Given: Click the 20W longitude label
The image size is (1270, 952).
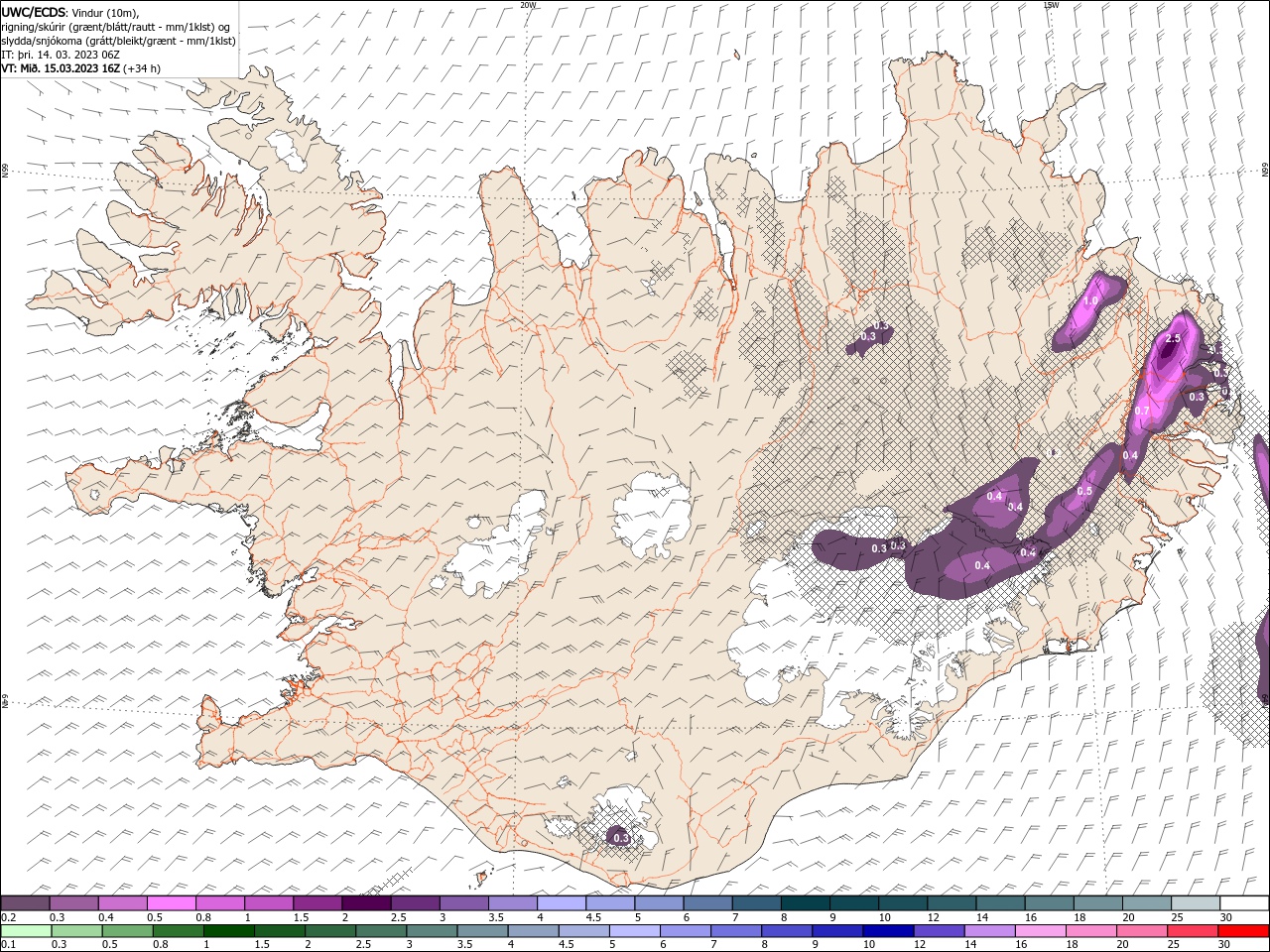Looking at the screenshot, I should point(528,5).
